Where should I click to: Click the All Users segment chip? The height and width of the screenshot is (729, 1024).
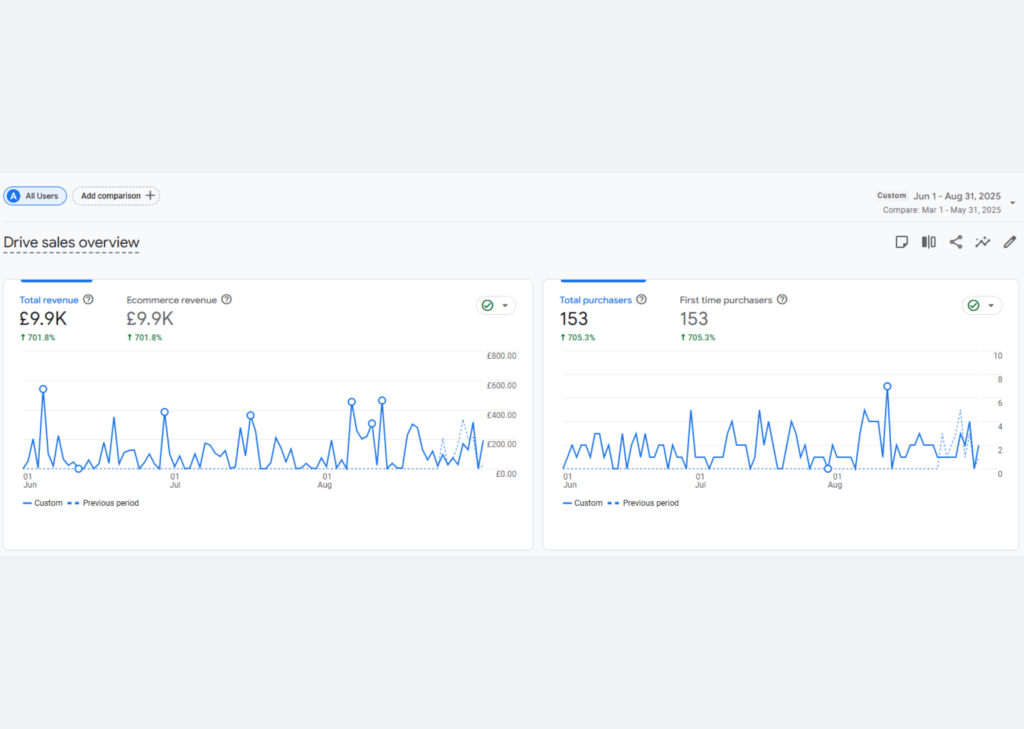(35, 196)
